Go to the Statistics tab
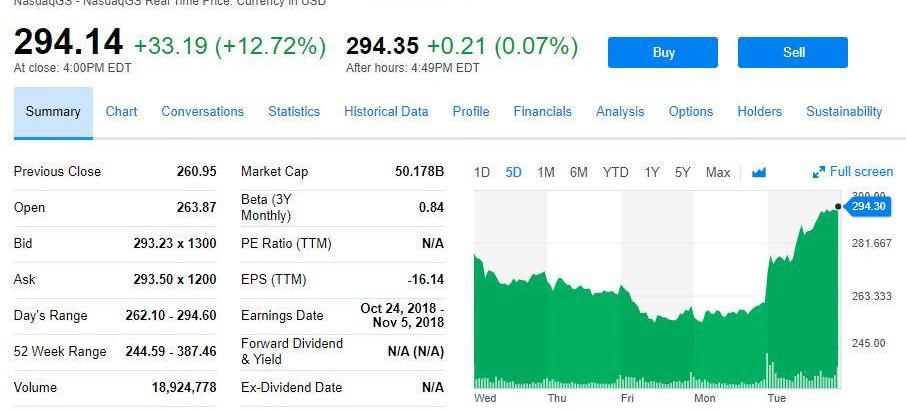The image size is (906, 411). coord(294,112)
